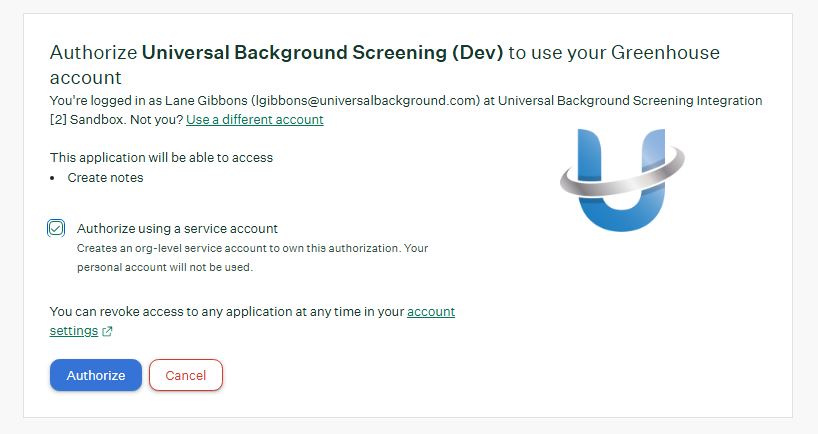The height and width of the screenshot is (434, 818).
Task: Click the external link icon beside settings
Action: [107, 331]
